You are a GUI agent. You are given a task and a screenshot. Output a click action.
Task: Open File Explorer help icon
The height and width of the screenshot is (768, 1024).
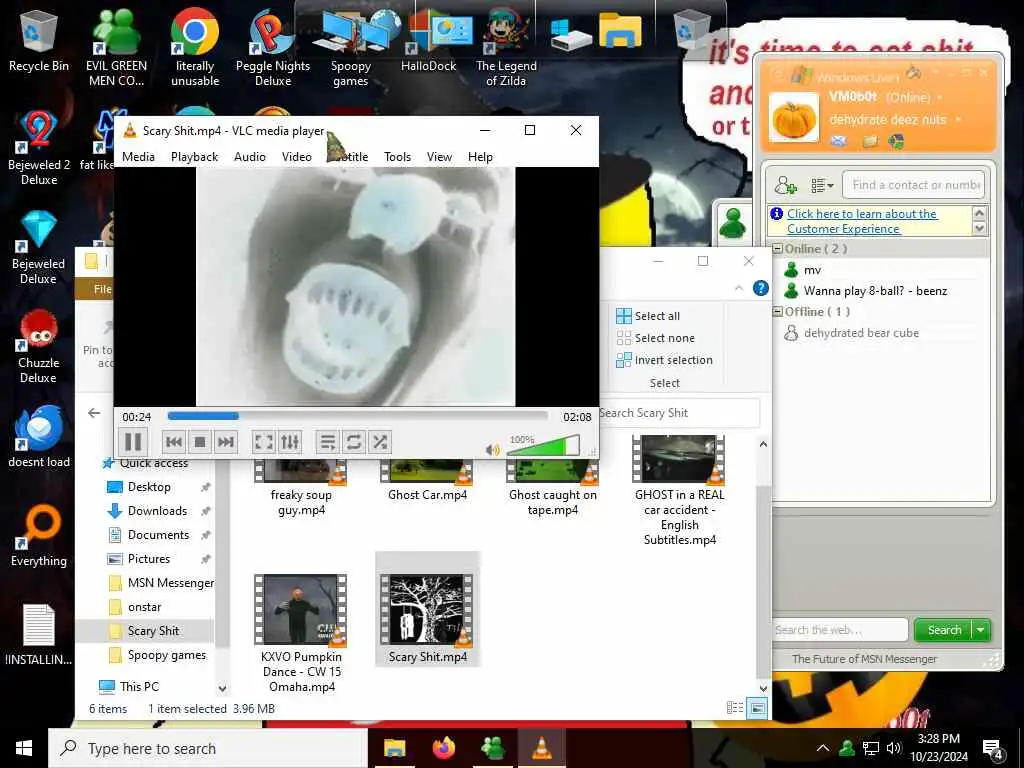761,288
